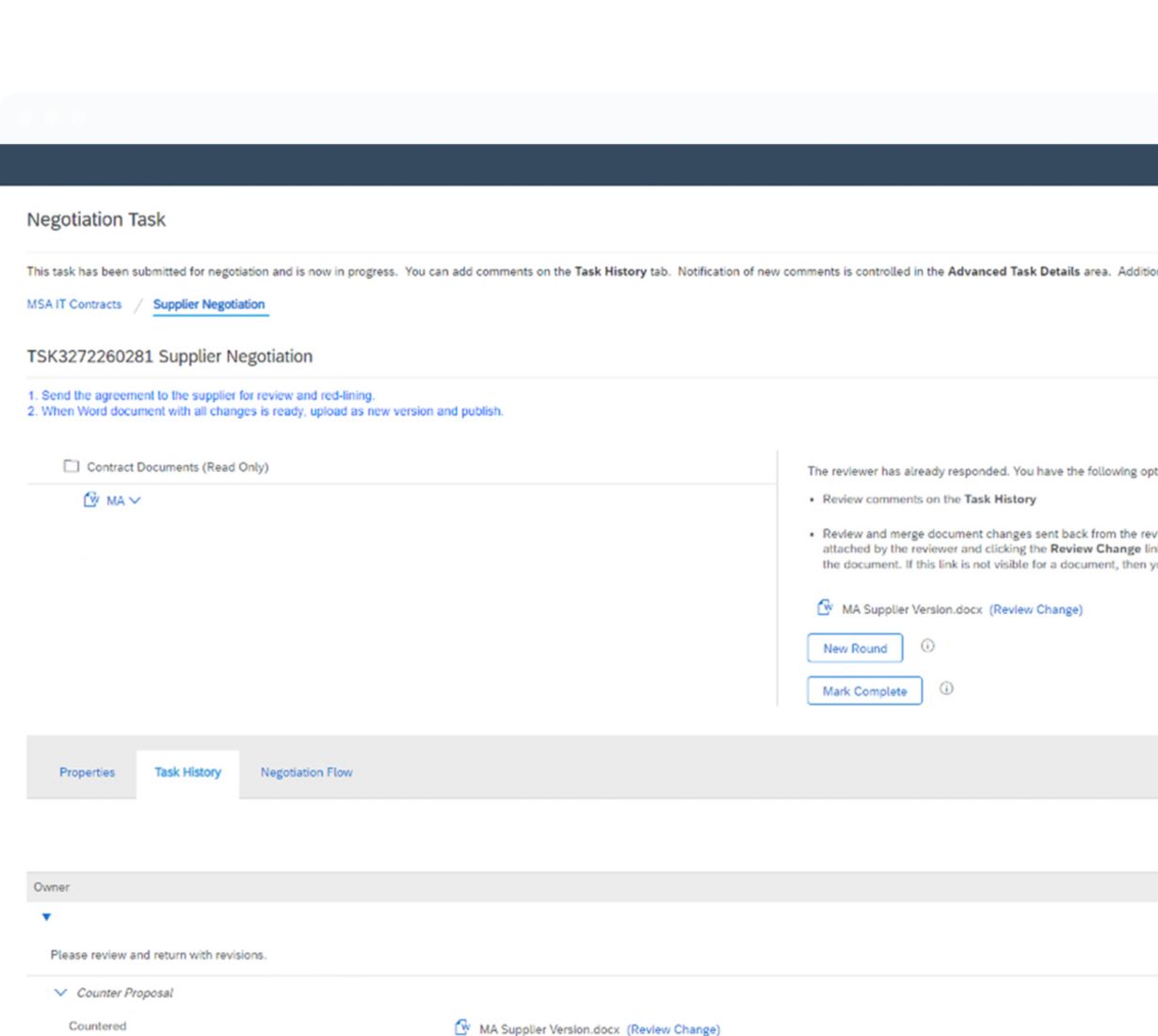Screen dimensions: 1158x1036
Task: Click the Owner column header
Action: tap(52, 887)
